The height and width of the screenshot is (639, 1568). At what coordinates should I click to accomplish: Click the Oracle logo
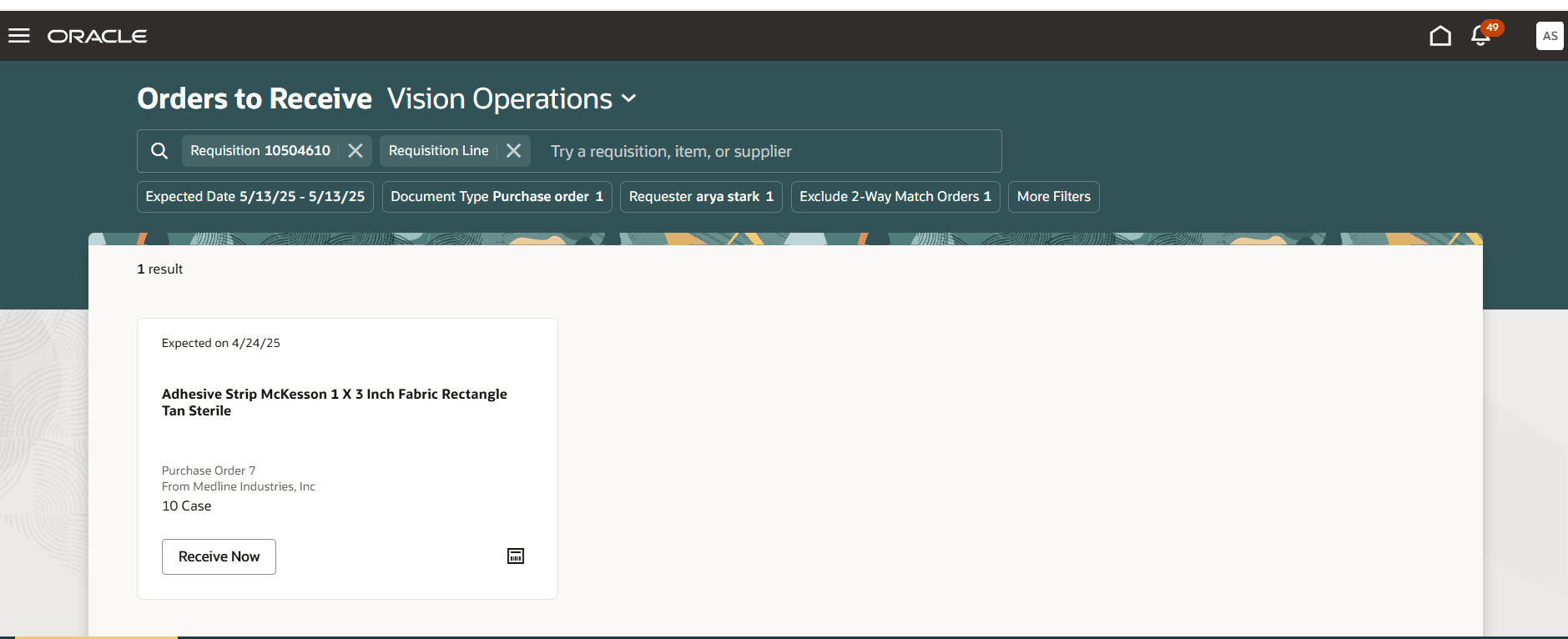[x=97, y=36]
